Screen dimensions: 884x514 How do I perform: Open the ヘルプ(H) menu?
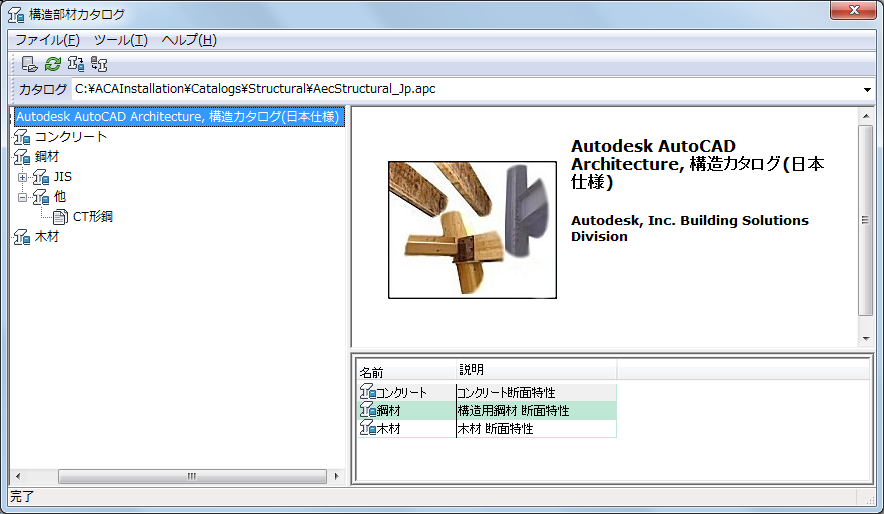(189, 40)
